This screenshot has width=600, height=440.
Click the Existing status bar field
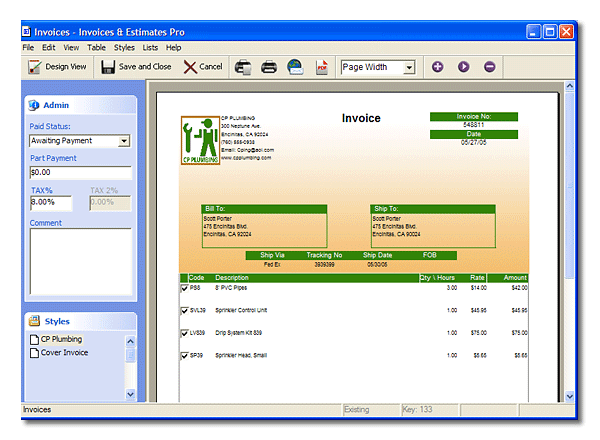pyautogui.click(x=371, y=410)
